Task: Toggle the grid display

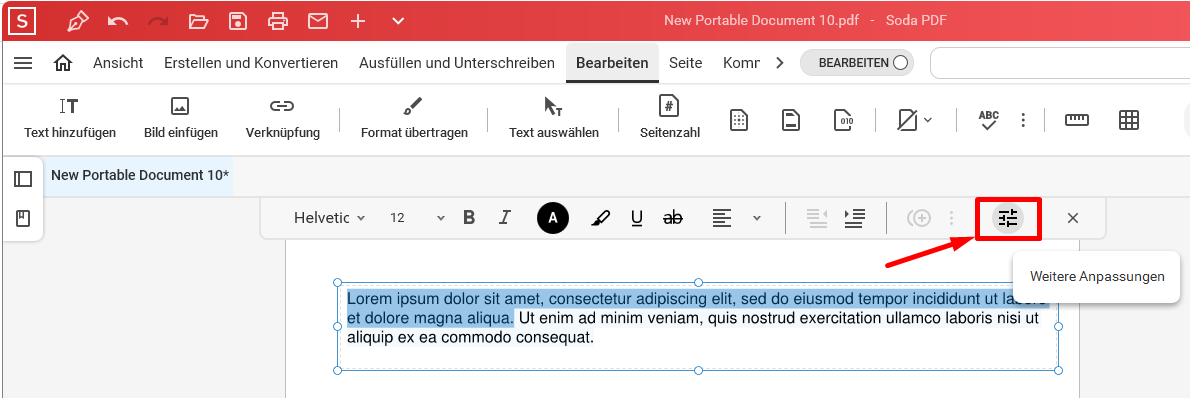Action: (1129, 120)
